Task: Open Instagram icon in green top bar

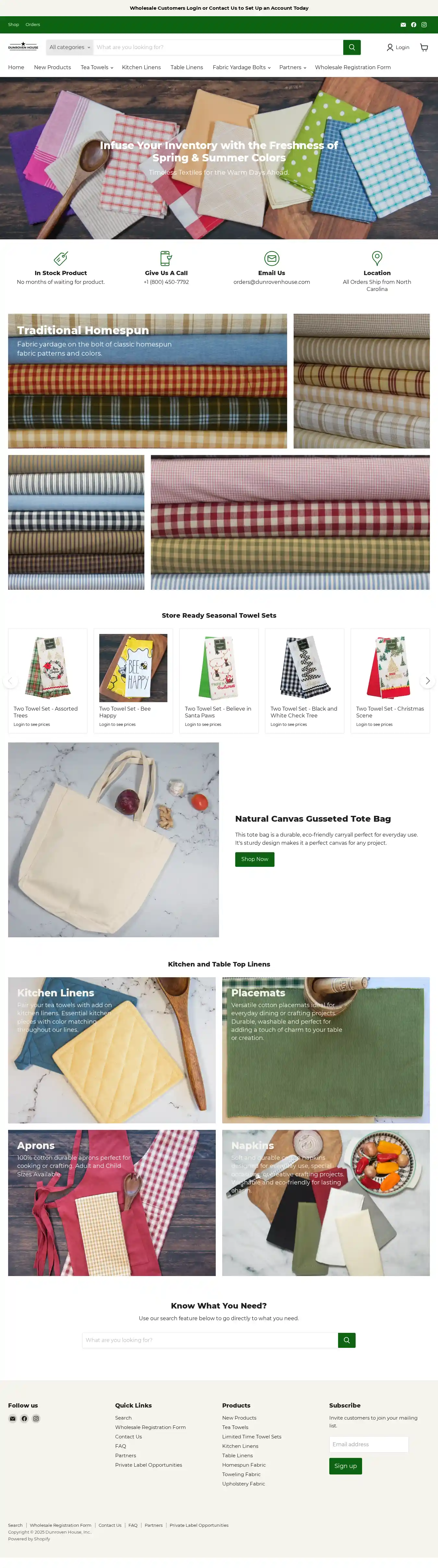Action: (x=424, y=25)
